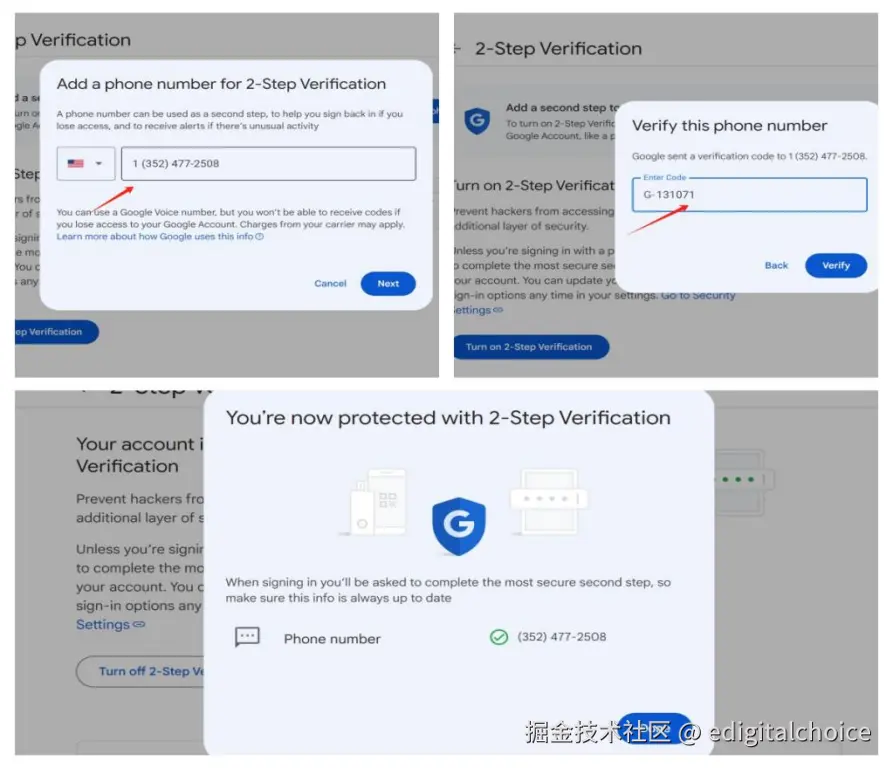893x769 pixels.
Task: Click the Cancel button in phone dialog
Action: pos(330,283)
